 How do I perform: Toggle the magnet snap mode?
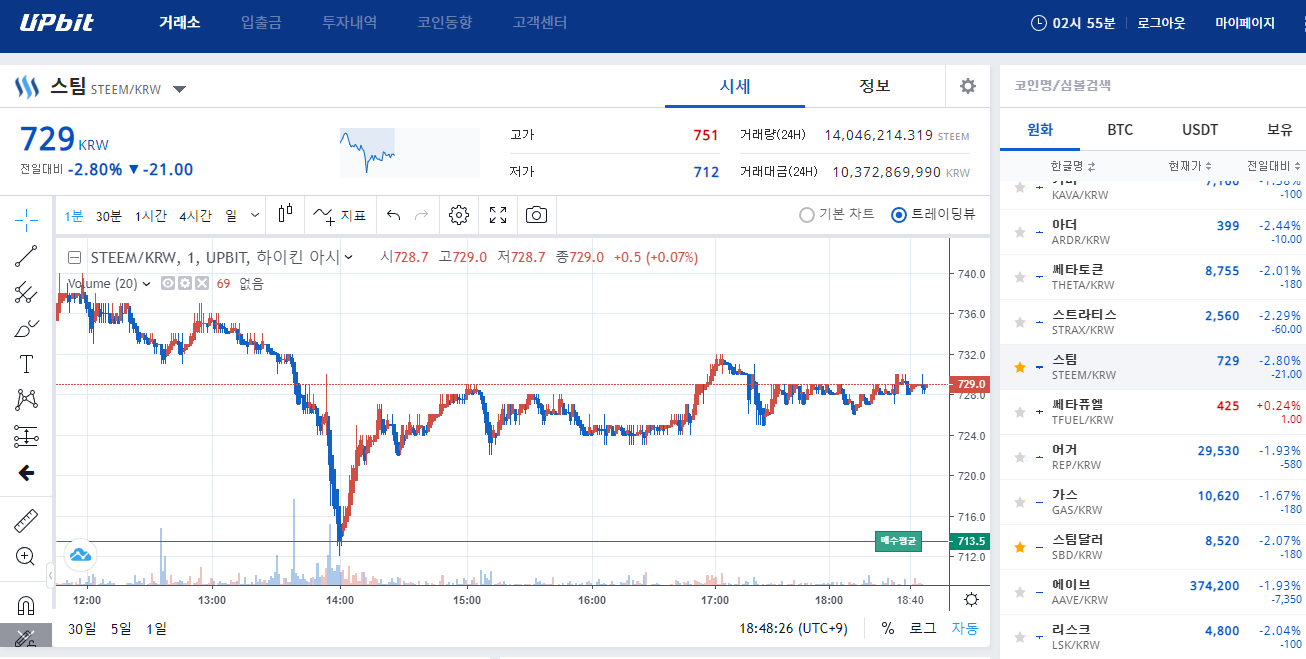tap(27, 605)
